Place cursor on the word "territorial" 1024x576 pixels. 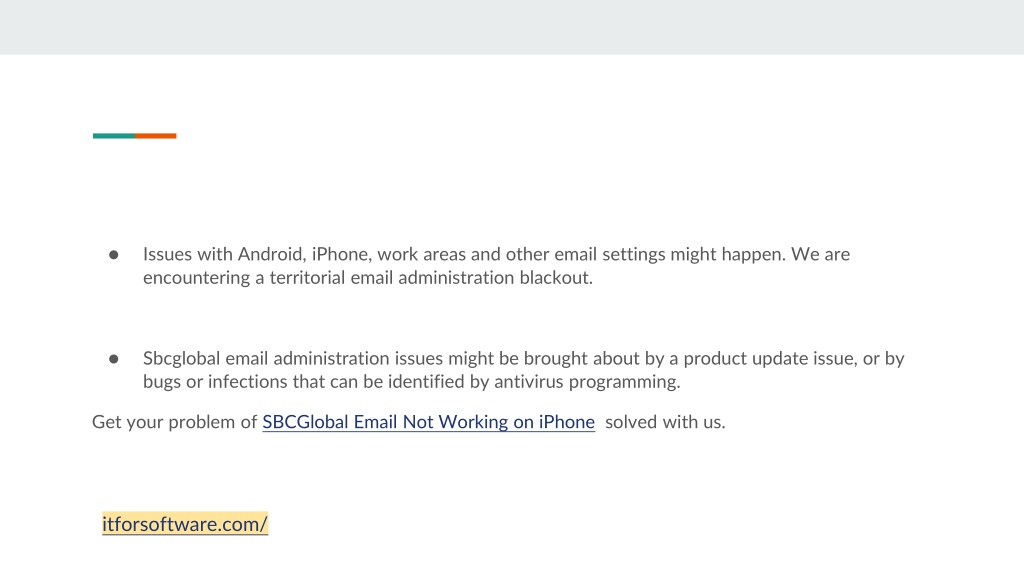(308, 278)
